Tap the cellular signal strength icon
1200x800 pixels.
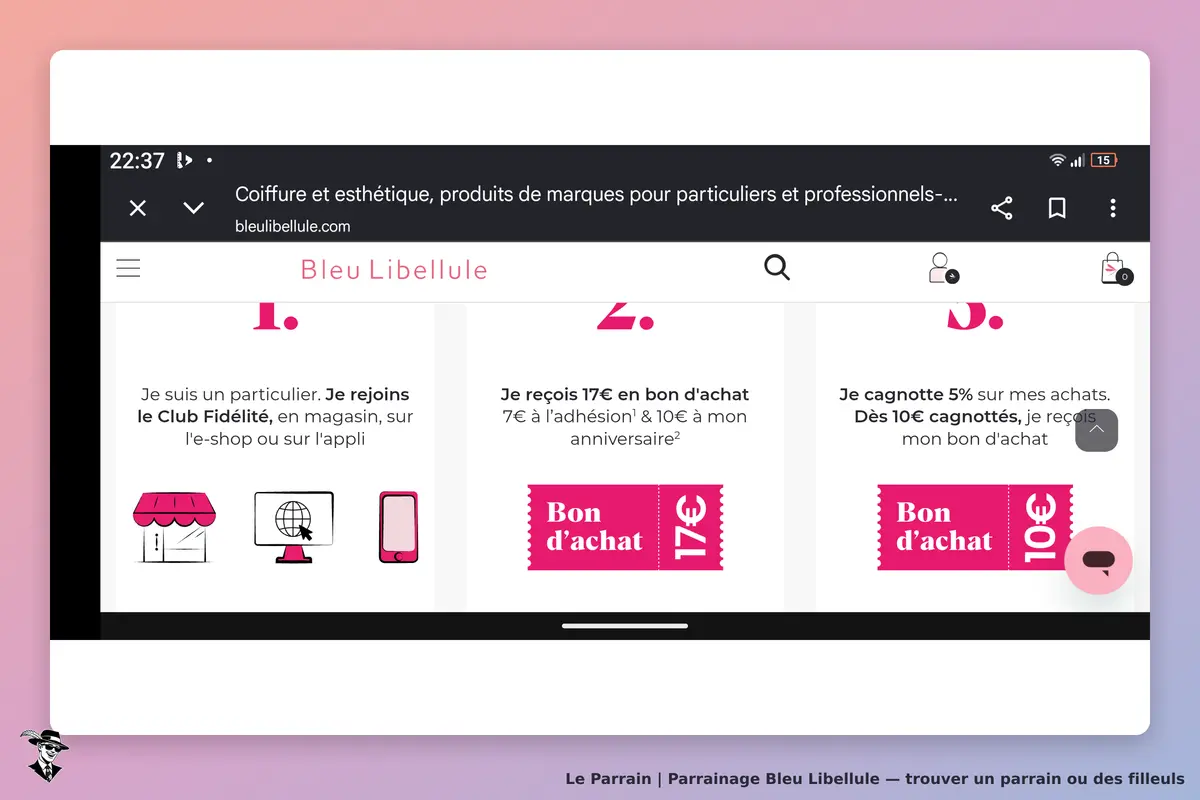1077,160
